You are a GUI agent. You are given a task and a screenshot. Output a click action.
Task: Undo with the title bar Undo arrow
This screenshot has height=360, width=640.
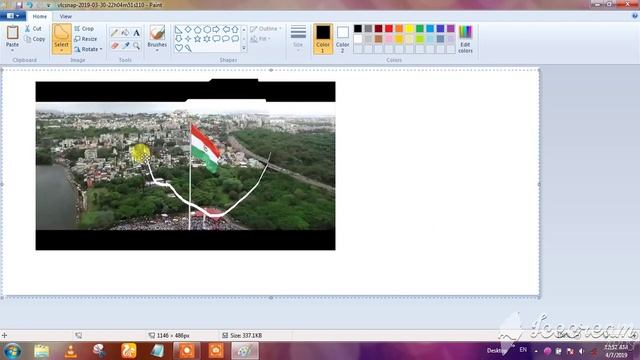click(x=30, y=5)
